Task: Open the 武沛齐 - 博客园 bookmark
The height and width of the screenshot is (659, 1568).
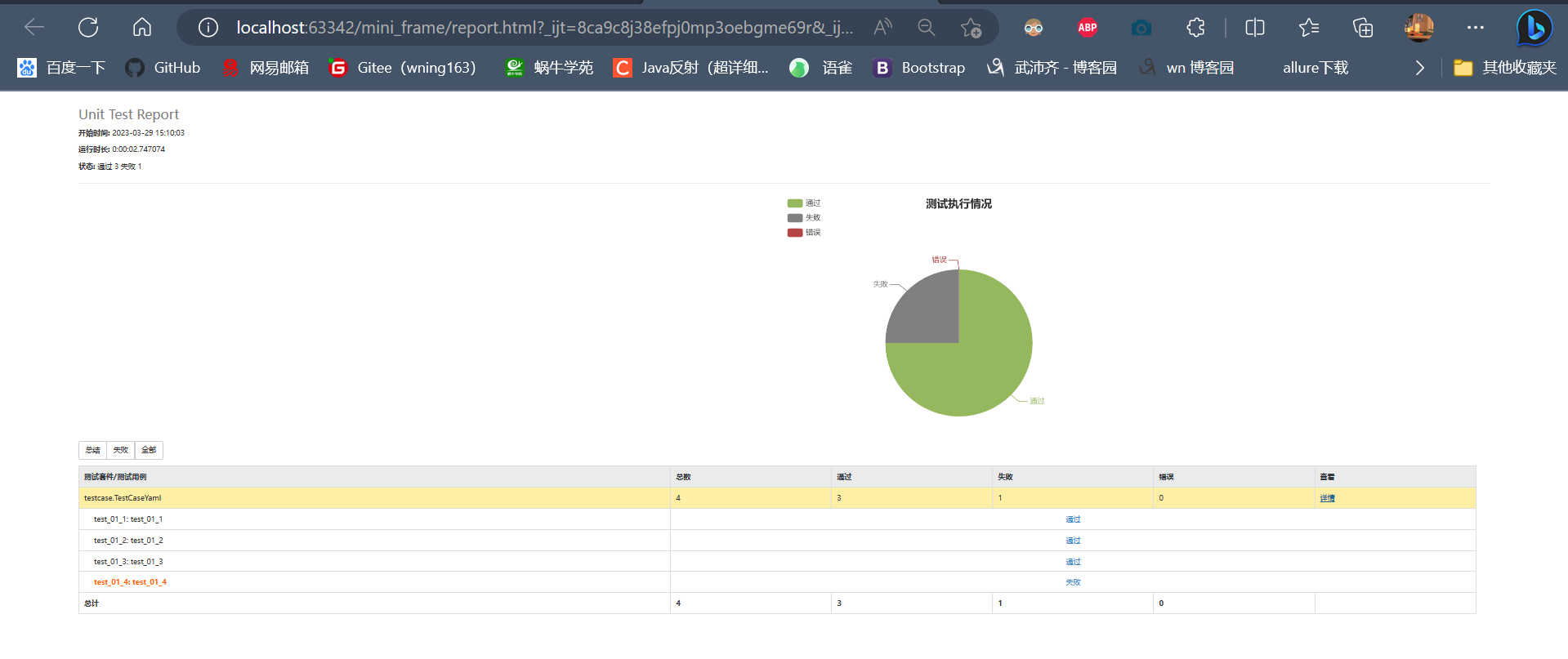Action: coord(1052,68)
